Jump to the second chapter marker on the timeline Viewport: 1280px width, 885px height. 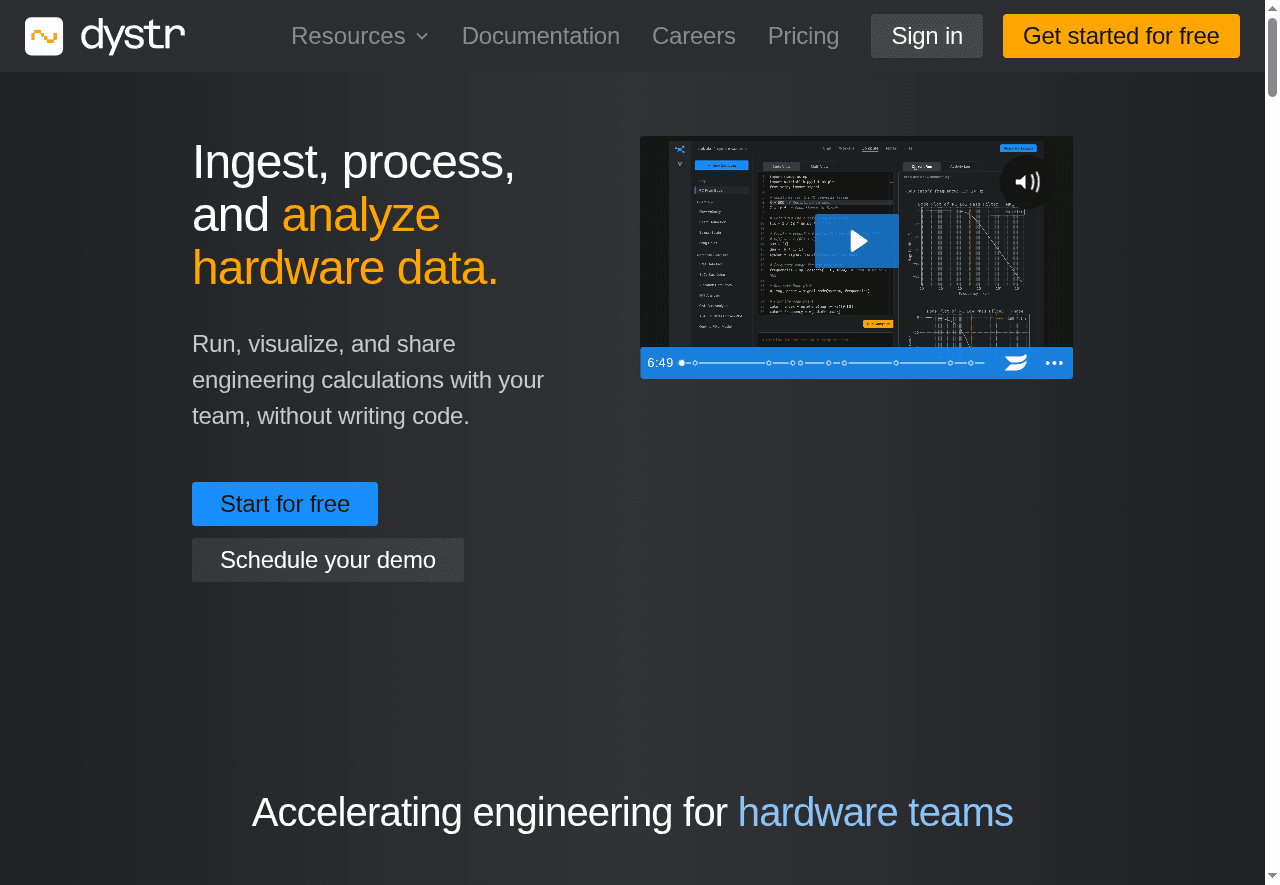tap(769, 363)
